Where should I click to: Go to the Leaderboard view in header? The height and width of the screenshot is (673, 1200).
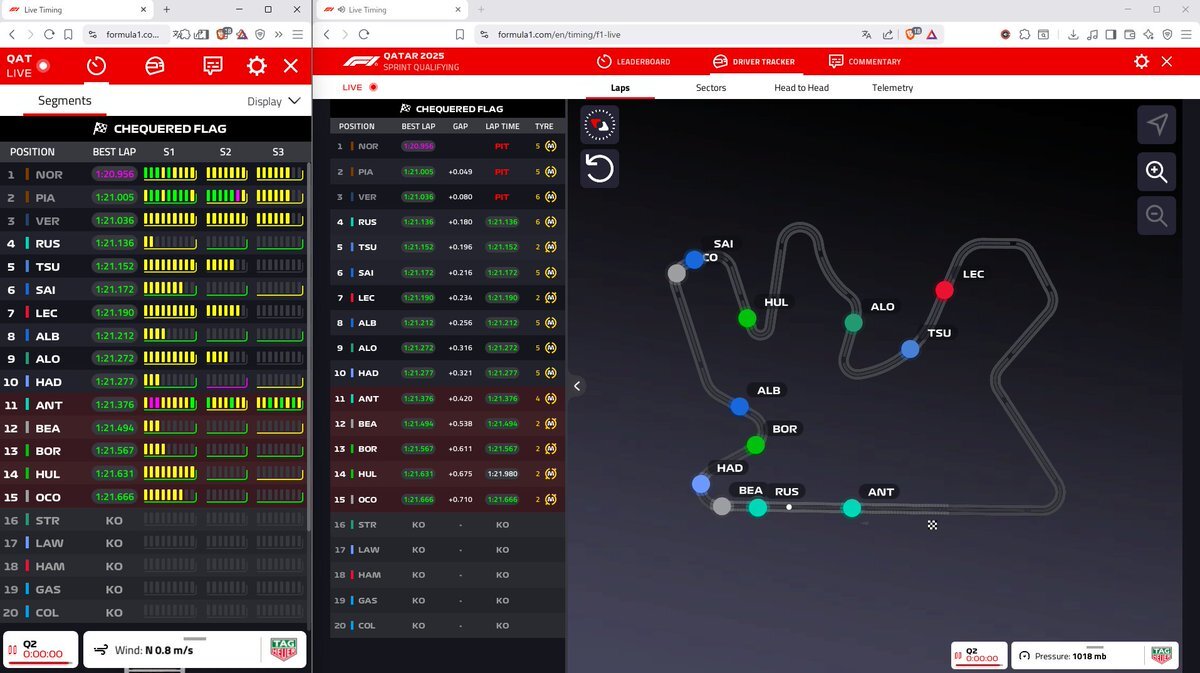tap(633, 62)
